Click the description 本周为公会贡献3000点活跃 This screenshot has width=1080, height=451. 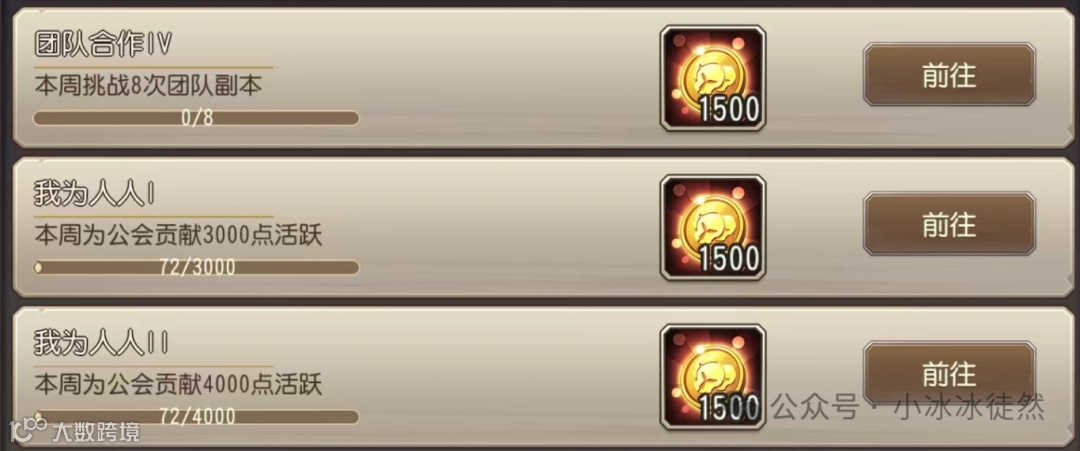click(178, 236)
